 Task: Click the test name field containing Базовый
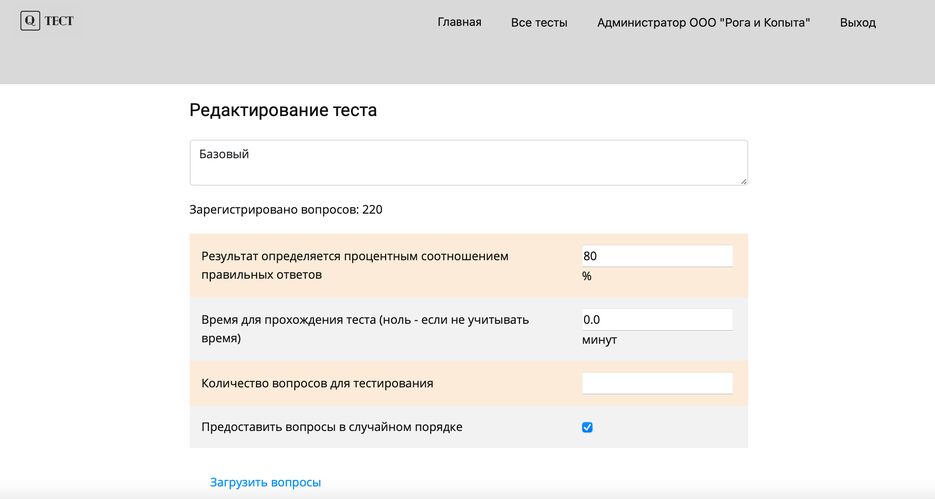tap(467, 162)
